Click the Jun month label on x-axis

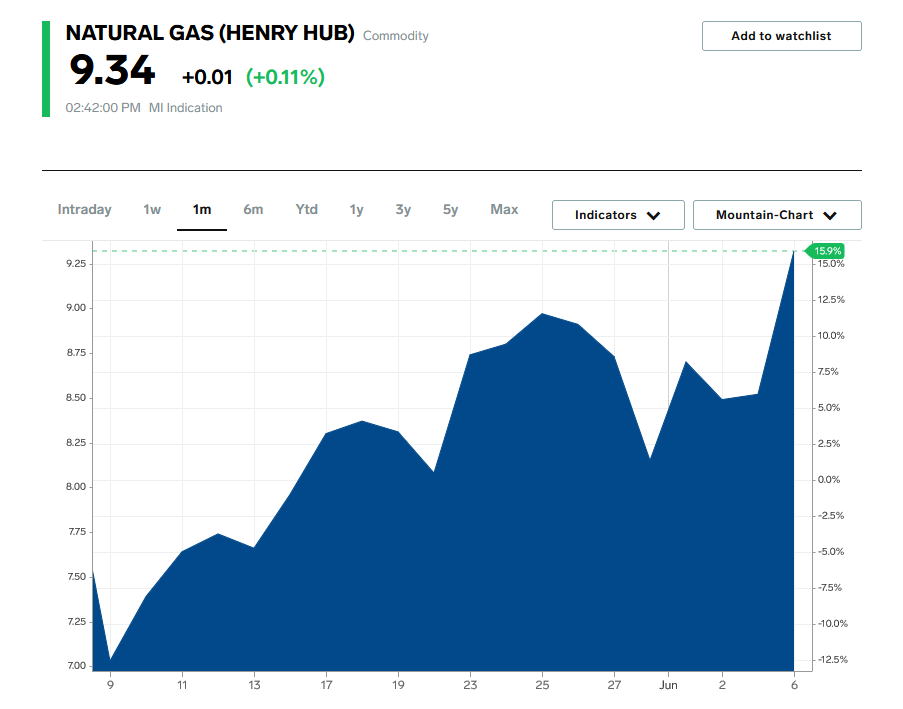point(669,685)
